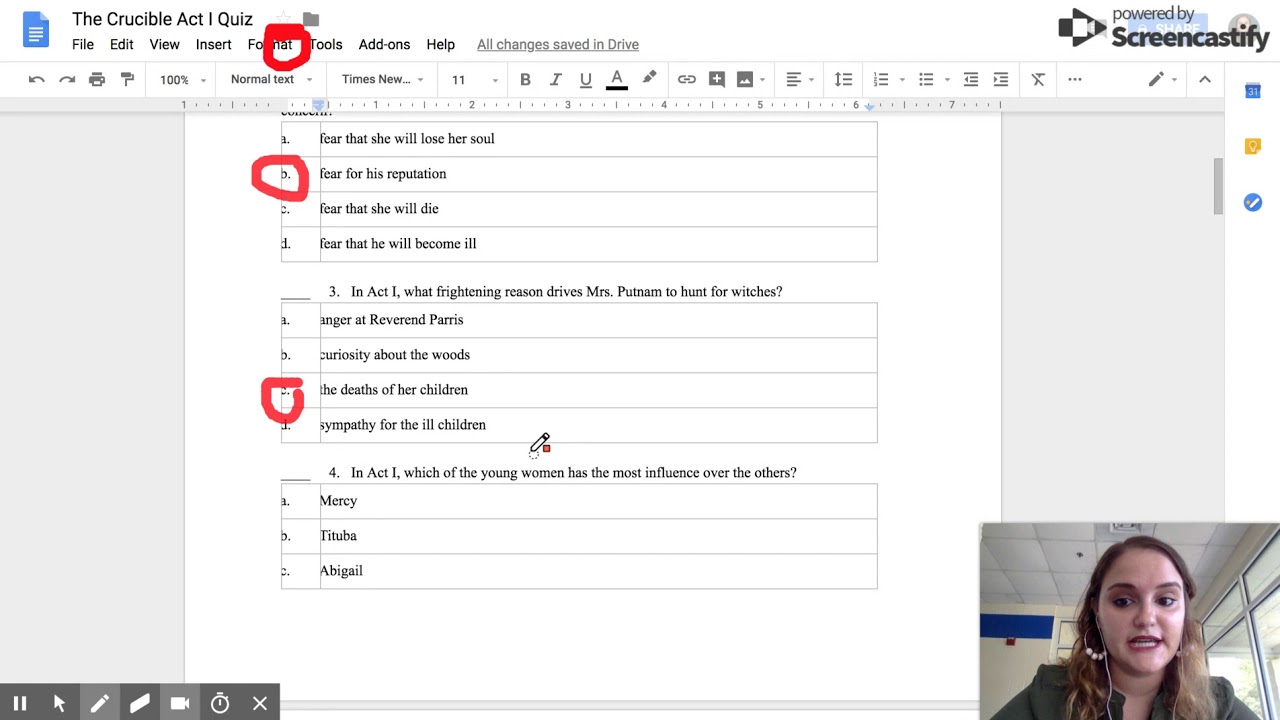Open the editing mode pencil dropdown
1280x720 pixels.
coord(1163,80)
